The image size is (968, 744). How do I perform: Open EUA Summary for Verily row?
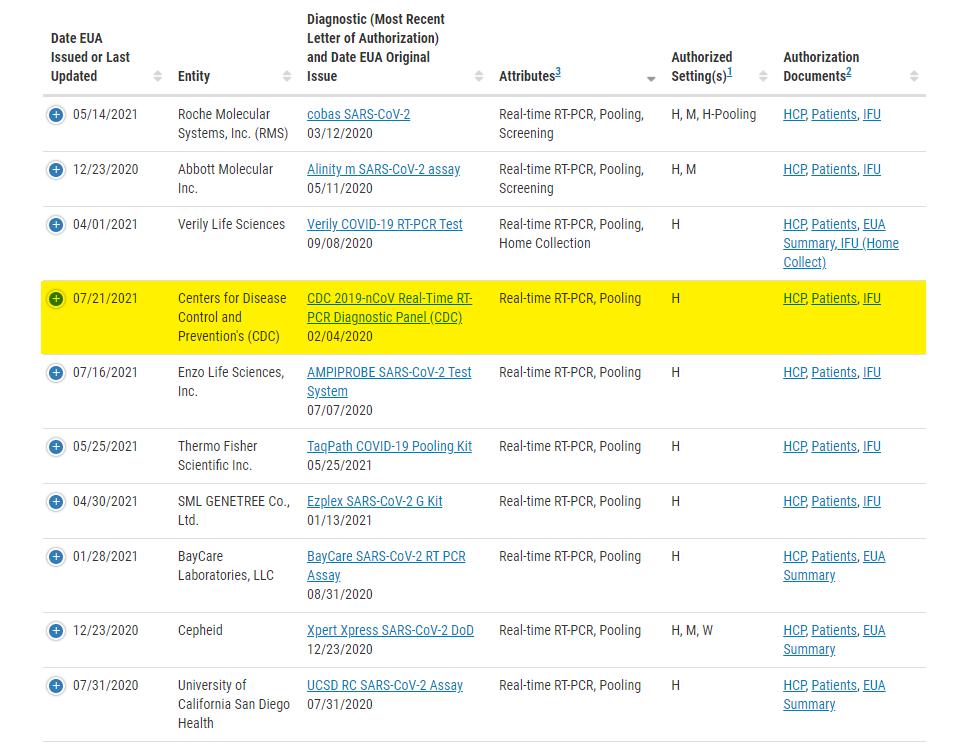(x=834, y=234)
